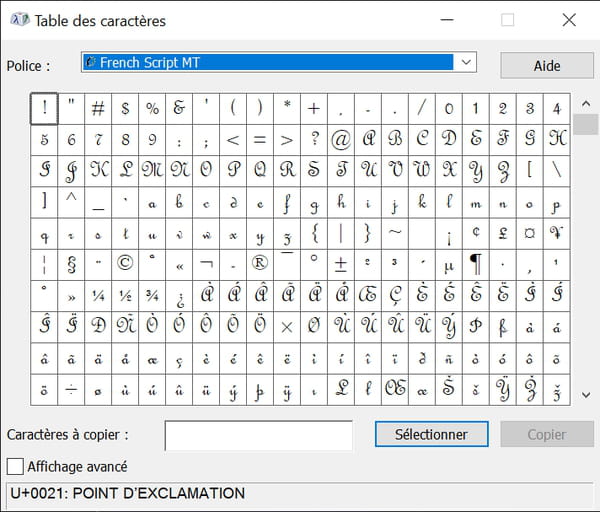Select the multiplication × sign character

[287, 327]
